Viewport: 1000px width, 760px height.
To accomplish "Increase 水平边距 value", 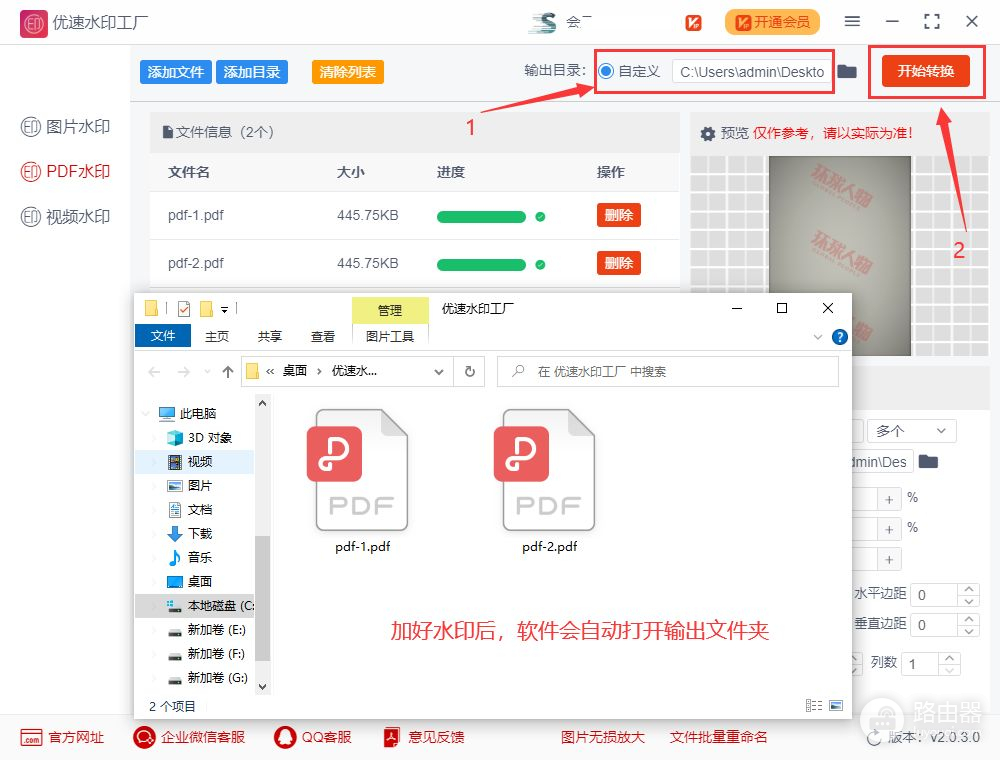I will tap(969, 589).
